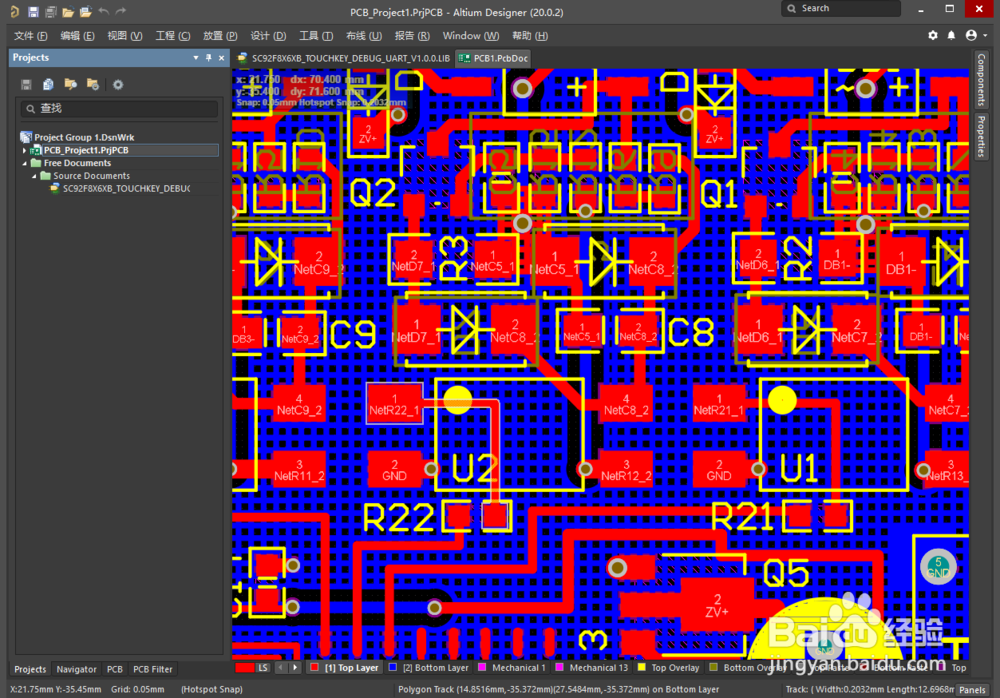This screenshot has width=1000, height=698.
Task: Click the Top Layer red color square
Action: click(314, 667)
